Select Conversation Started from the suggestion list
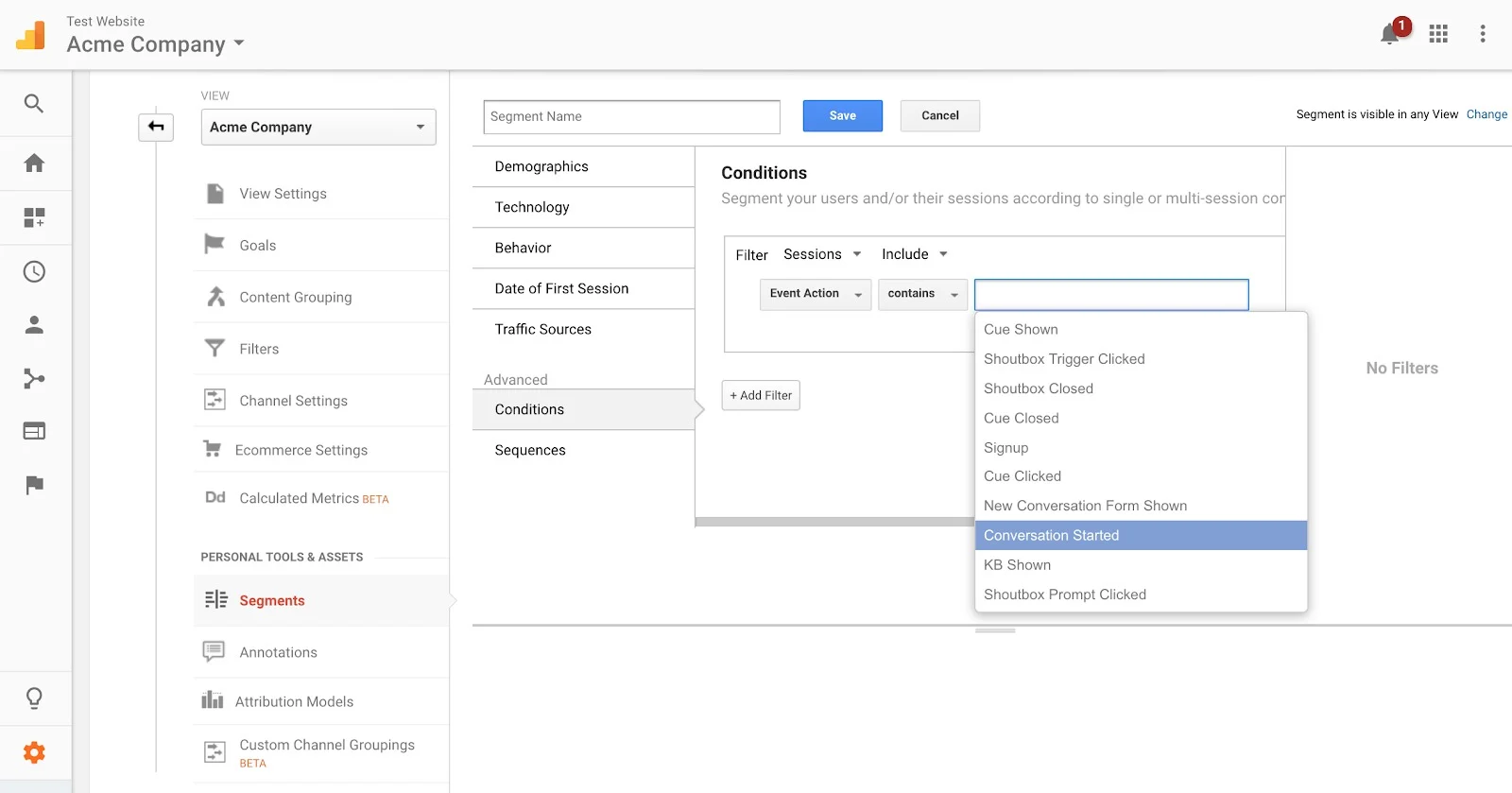1512x793 pixels. [1051, 535]
